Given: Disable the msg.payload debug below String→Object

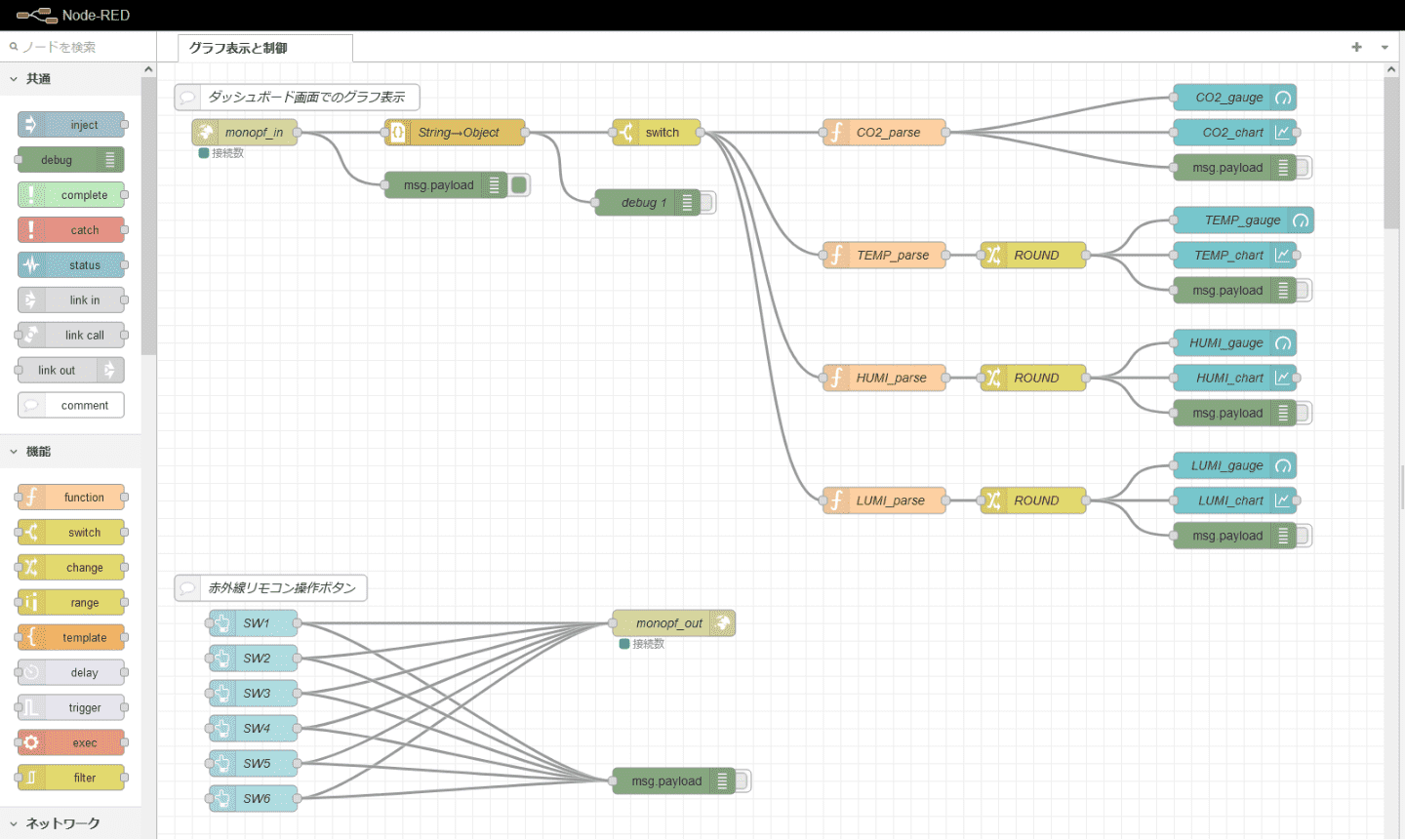Looking at the screenshot, I should click(520, 185).
